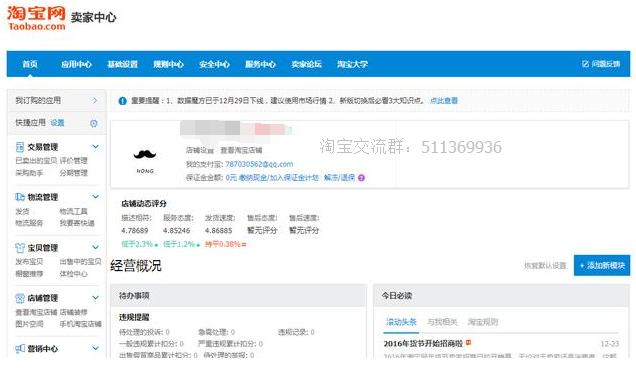
Task: Click the 服务态度 score 4.85246
Action: click(x=176, y=230)
